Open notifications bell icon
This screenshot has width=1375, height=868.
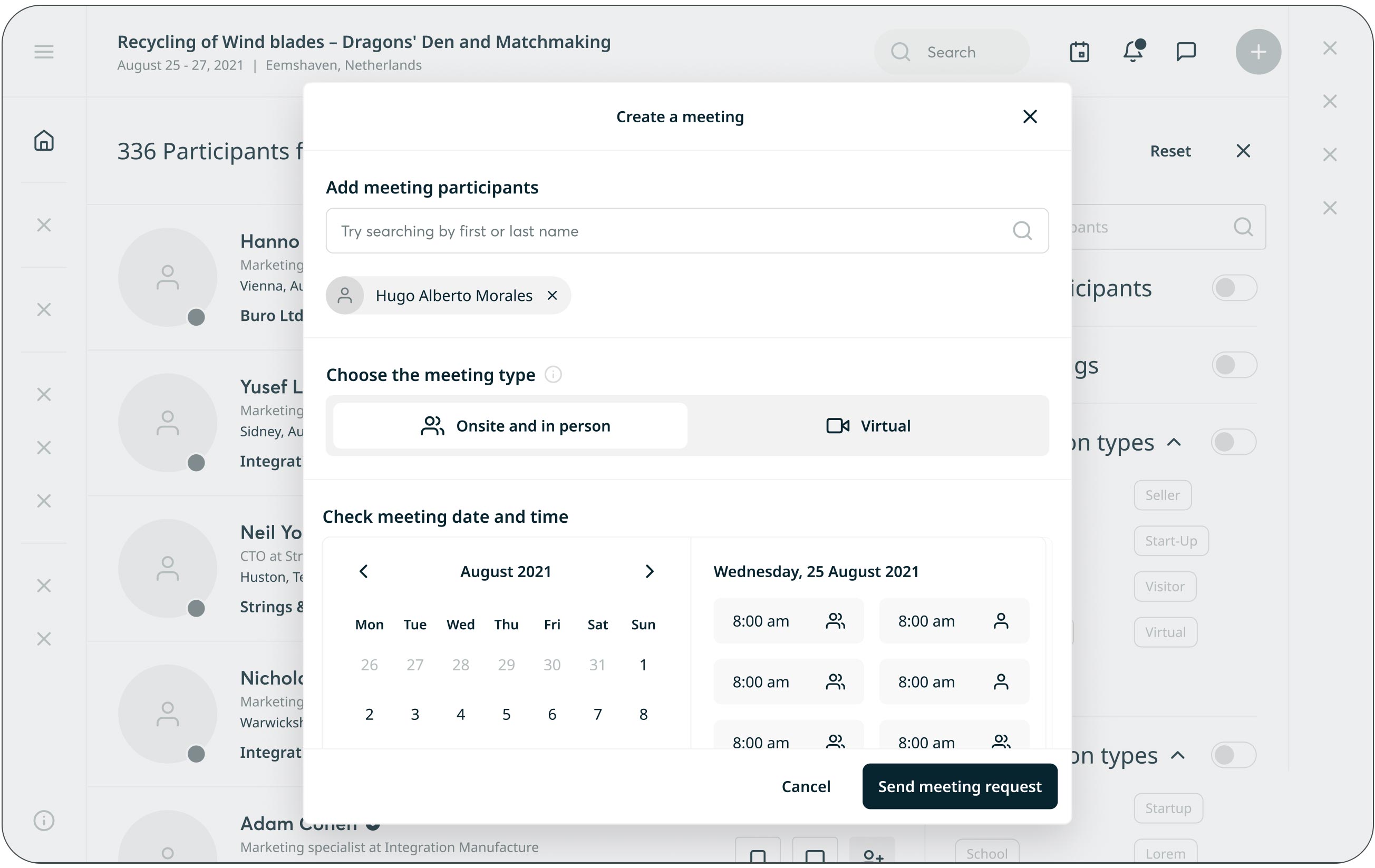(x=1133, y=52)
